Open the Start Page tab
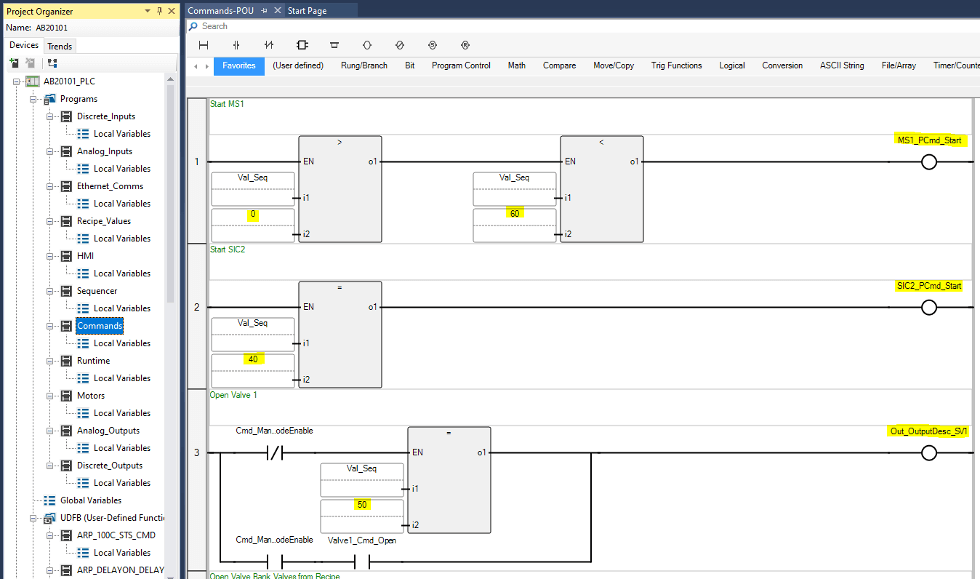 tap(307, 11)
